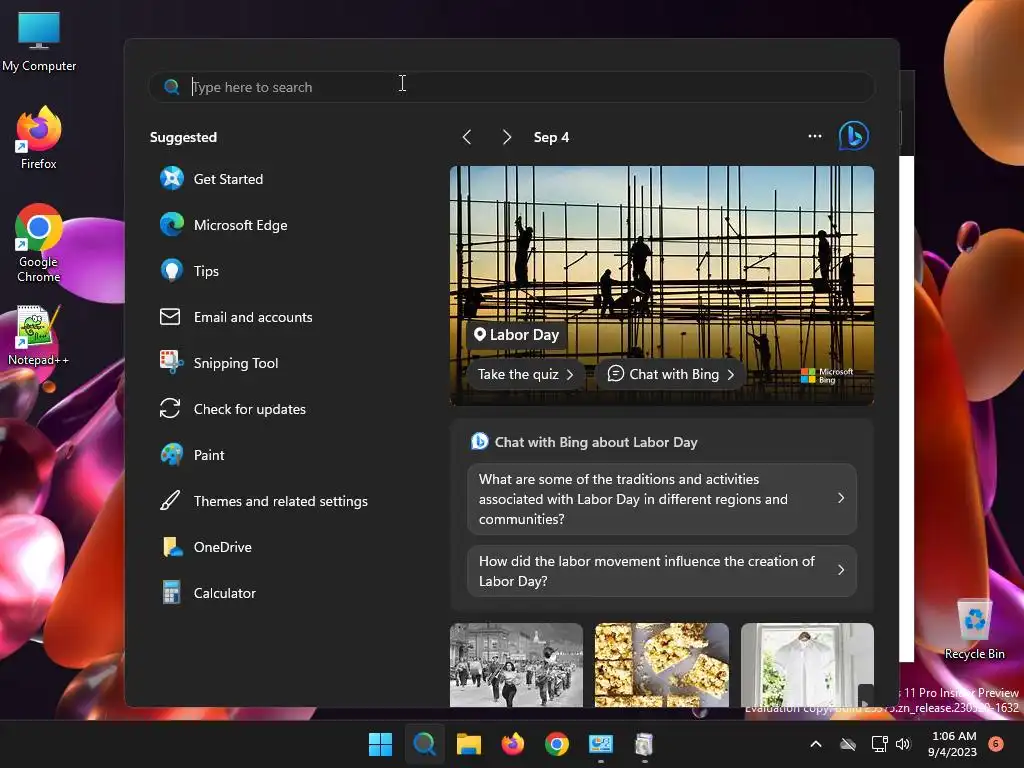This screenshot has width=1024, height=768.
Task: Open the popcorn bars thumbnail
Action: pos(662,665)
